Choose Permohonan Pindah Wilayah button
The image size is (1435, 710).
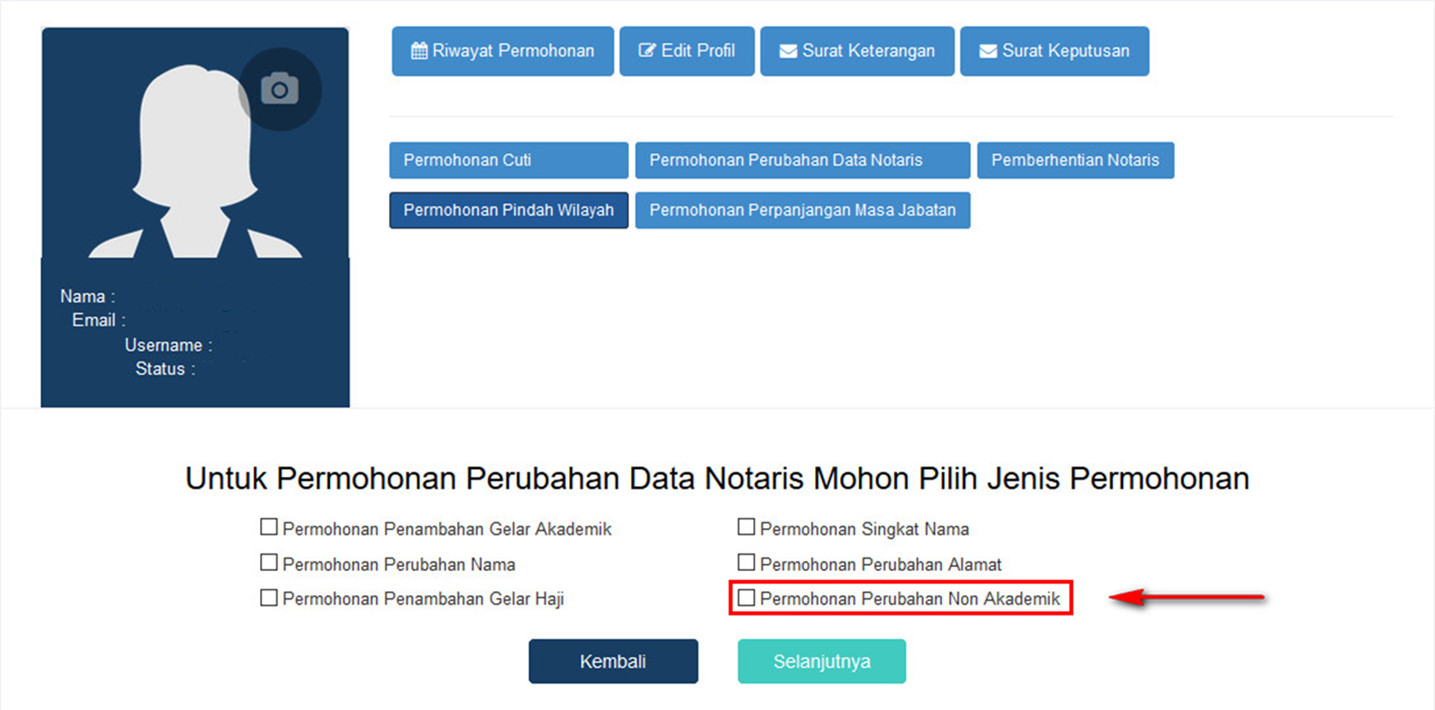coord(508,210)
